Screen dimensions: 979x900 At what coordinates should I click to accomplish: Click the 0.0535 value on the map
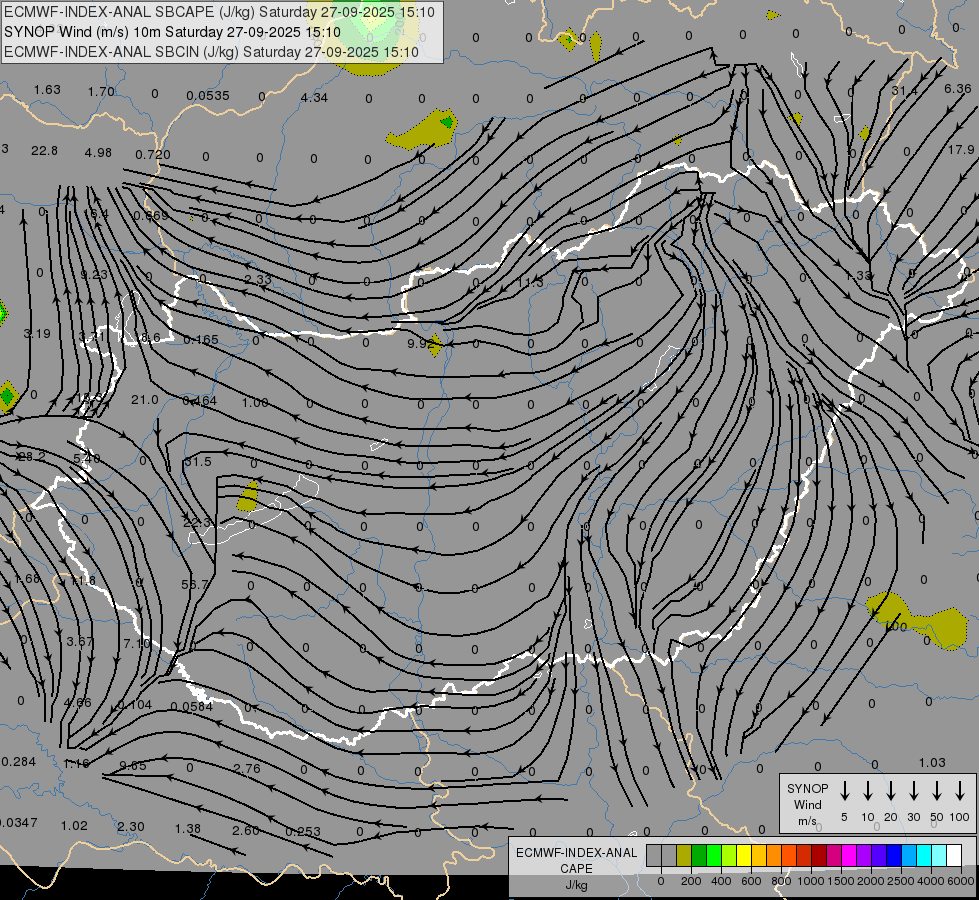(208, 96)
